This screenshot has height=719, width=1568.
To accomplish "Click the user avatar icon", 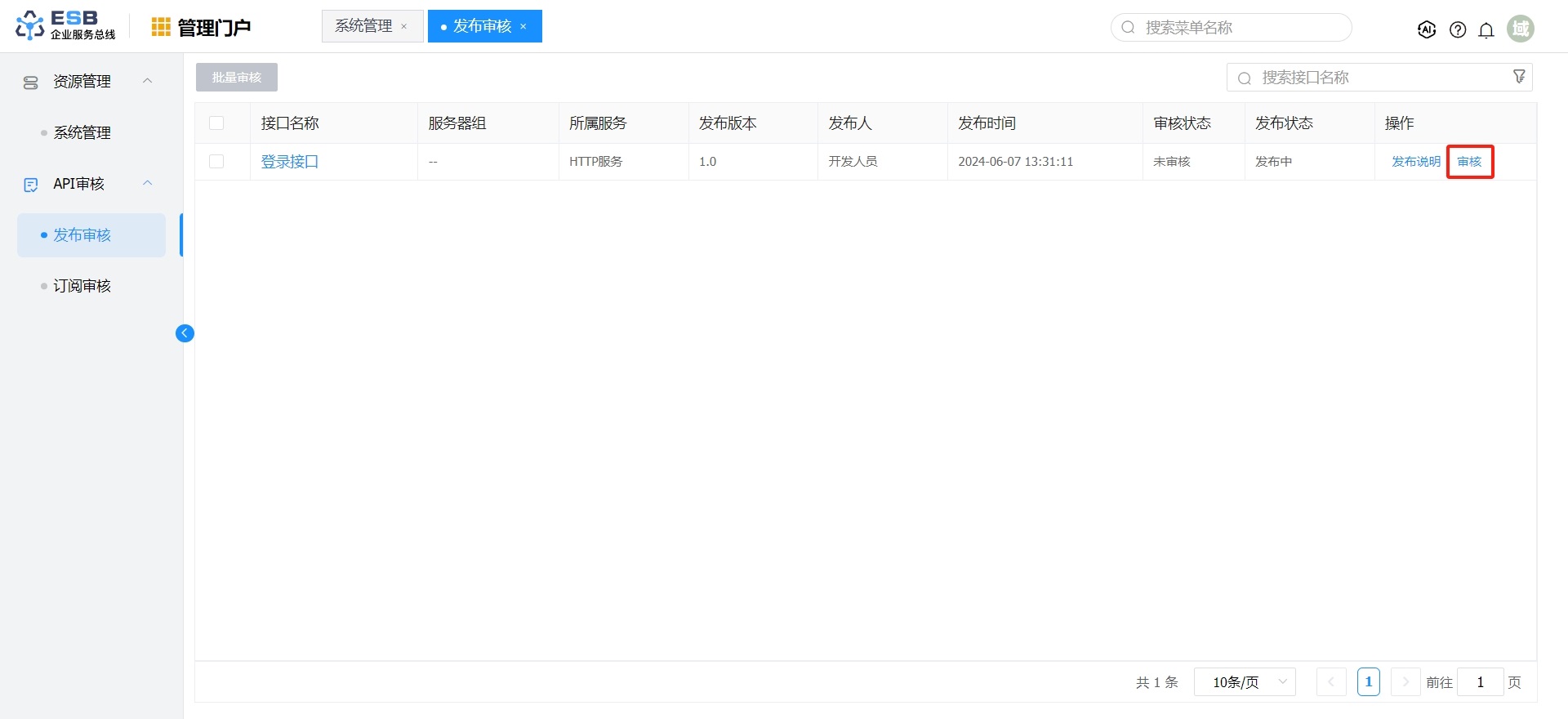I will click(1520, 29).
